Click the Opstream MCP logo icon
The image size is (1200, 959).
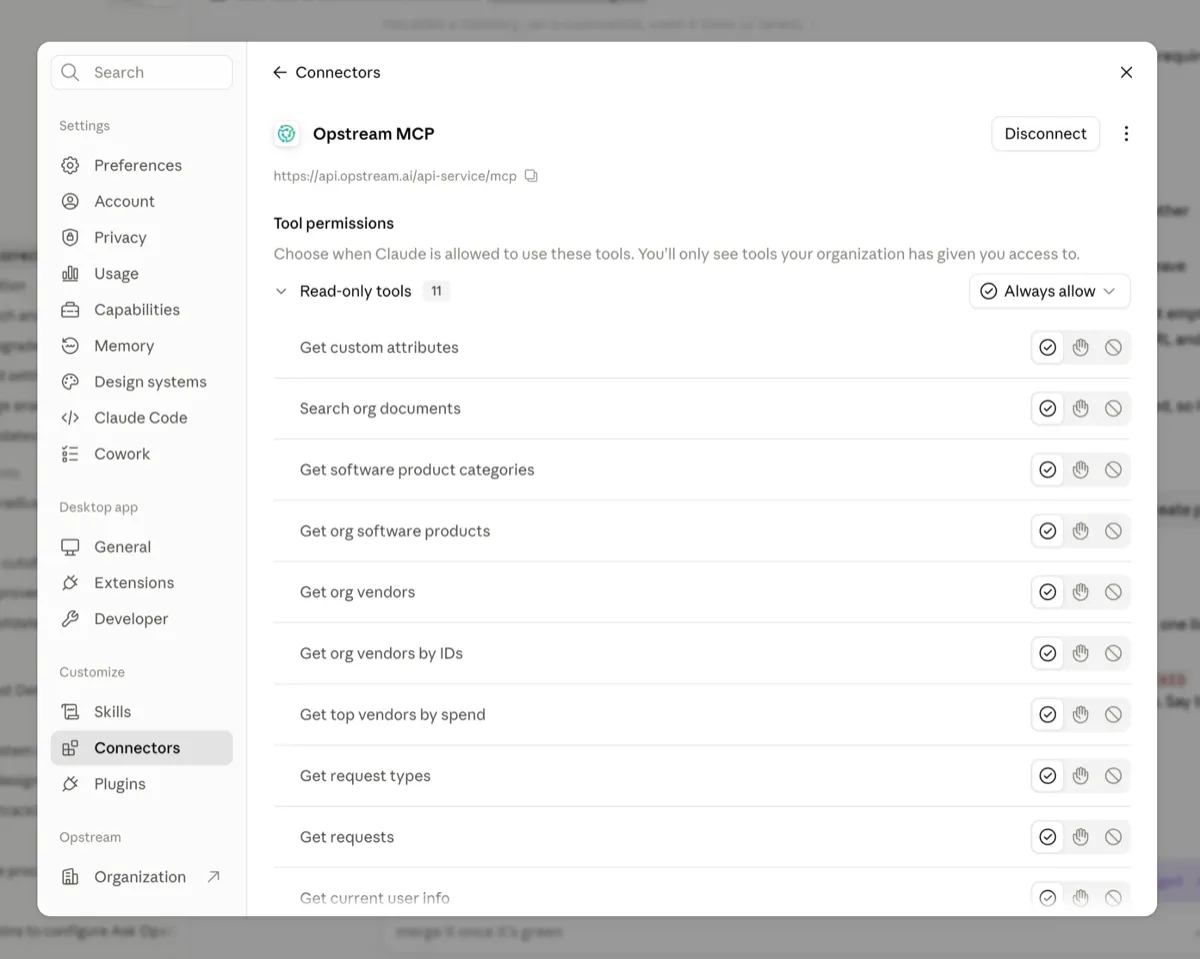coord(287,133)
